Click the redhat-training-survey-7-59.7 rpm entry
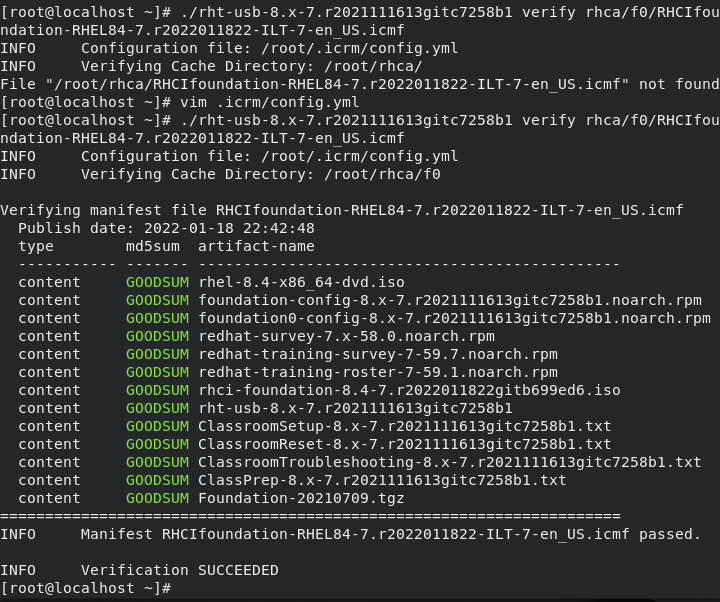Screen dimensions: 720x602 [x=377, y=354]
